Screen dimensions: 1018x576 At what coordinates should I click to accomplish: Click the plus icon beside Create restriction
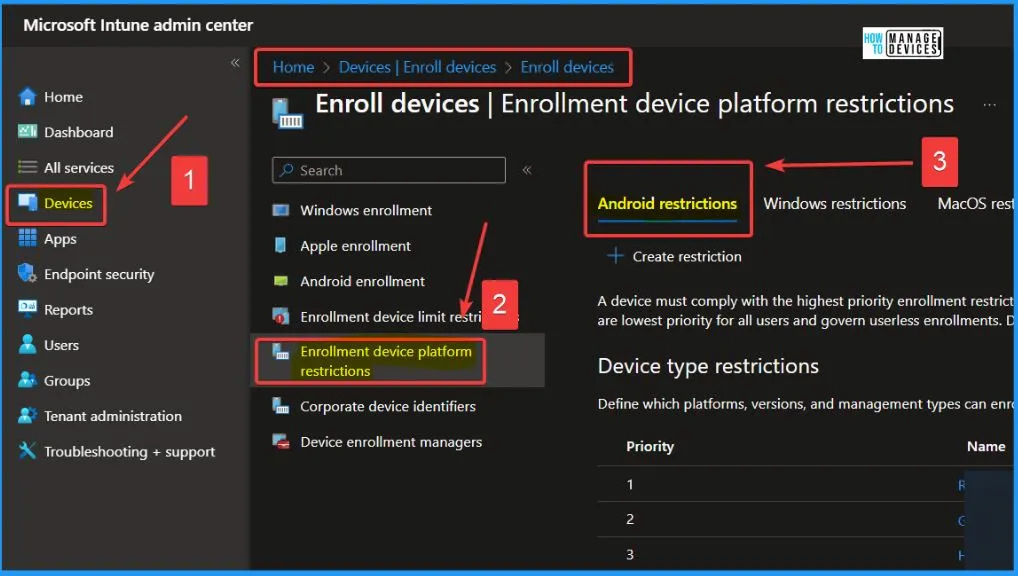click(615, 256)
